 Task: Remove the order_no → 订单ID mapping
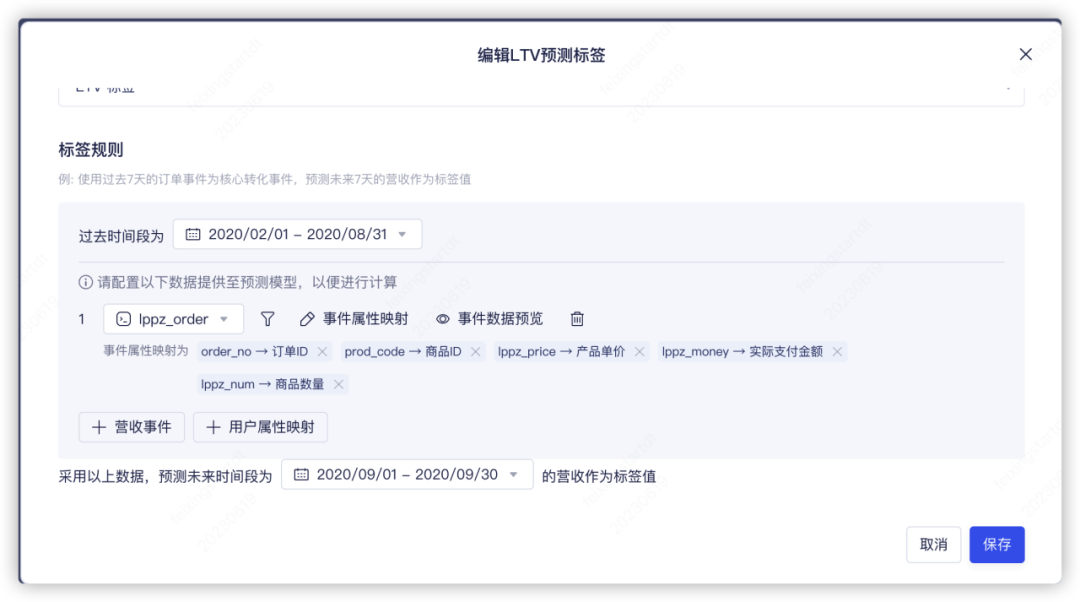pos(322,351)
